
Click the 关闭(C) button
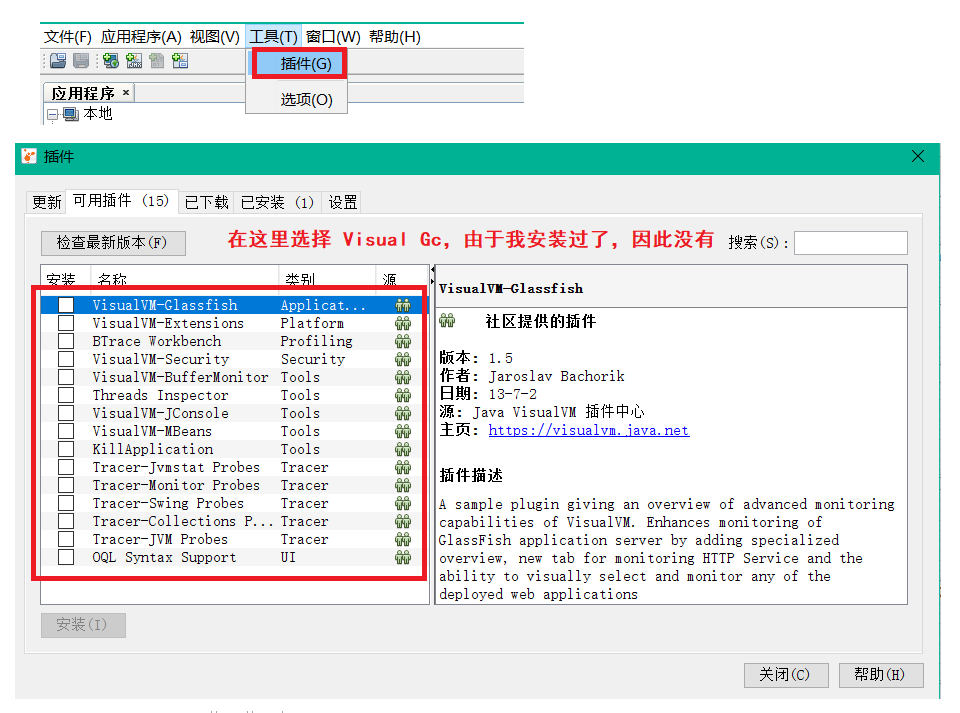(786, 675)
